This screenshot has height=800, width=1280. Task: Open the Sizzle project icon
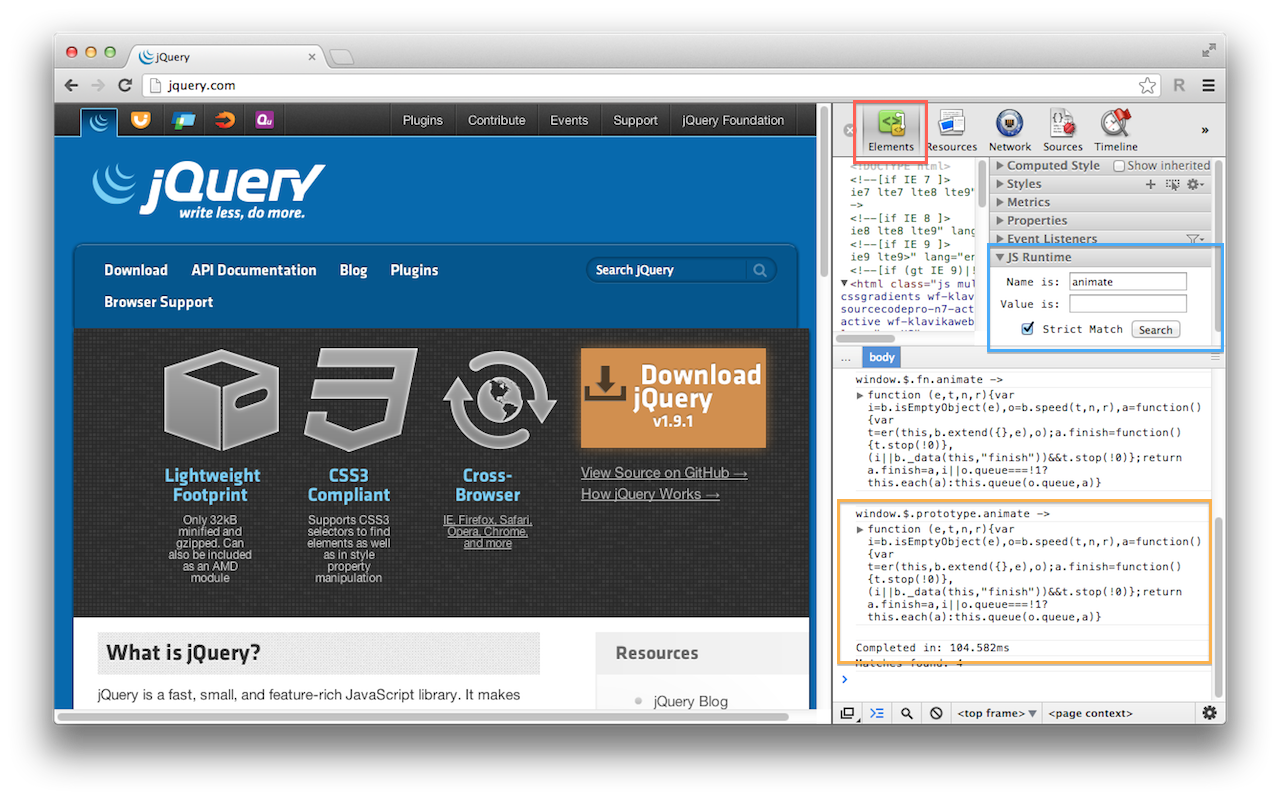coord(224,120)
